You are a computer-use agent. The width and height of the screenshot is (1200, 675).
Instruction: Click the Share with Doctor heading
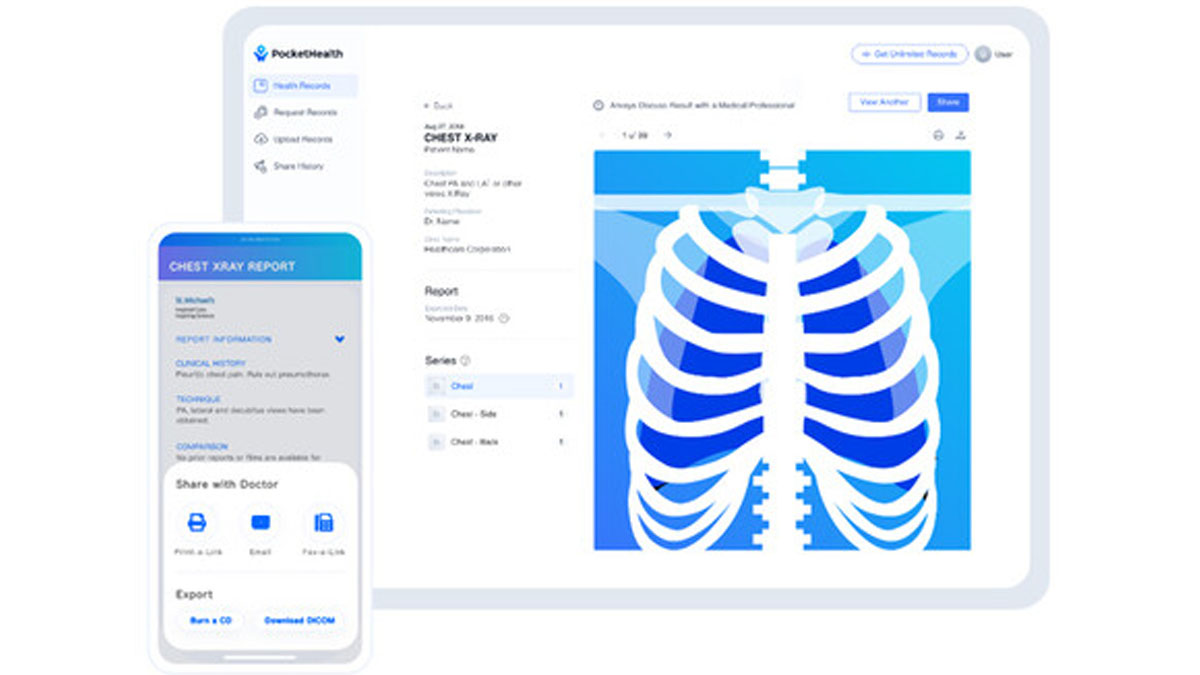coord(227,484)
